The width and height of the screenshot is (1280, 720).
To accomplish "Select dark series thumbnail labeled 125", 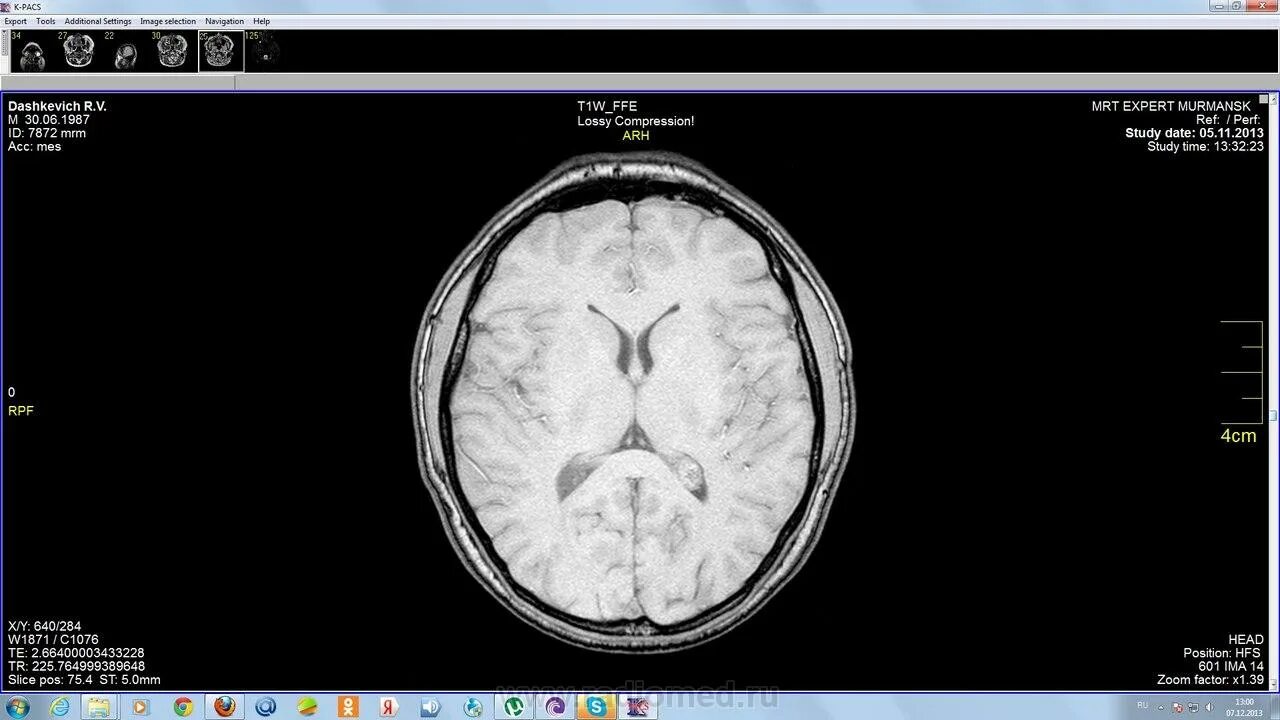I will pyautogui.click(x=264, y=51).
